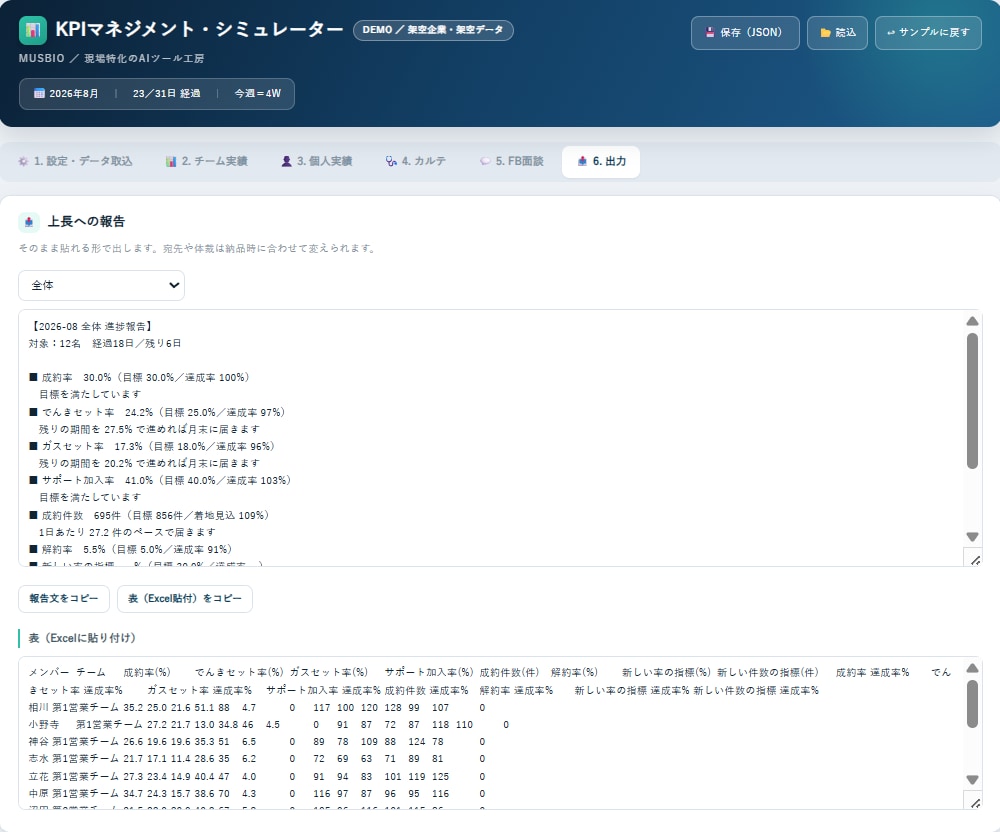
Task: Click the floppy icon on 保存 (JSON)
Action: 709,32
